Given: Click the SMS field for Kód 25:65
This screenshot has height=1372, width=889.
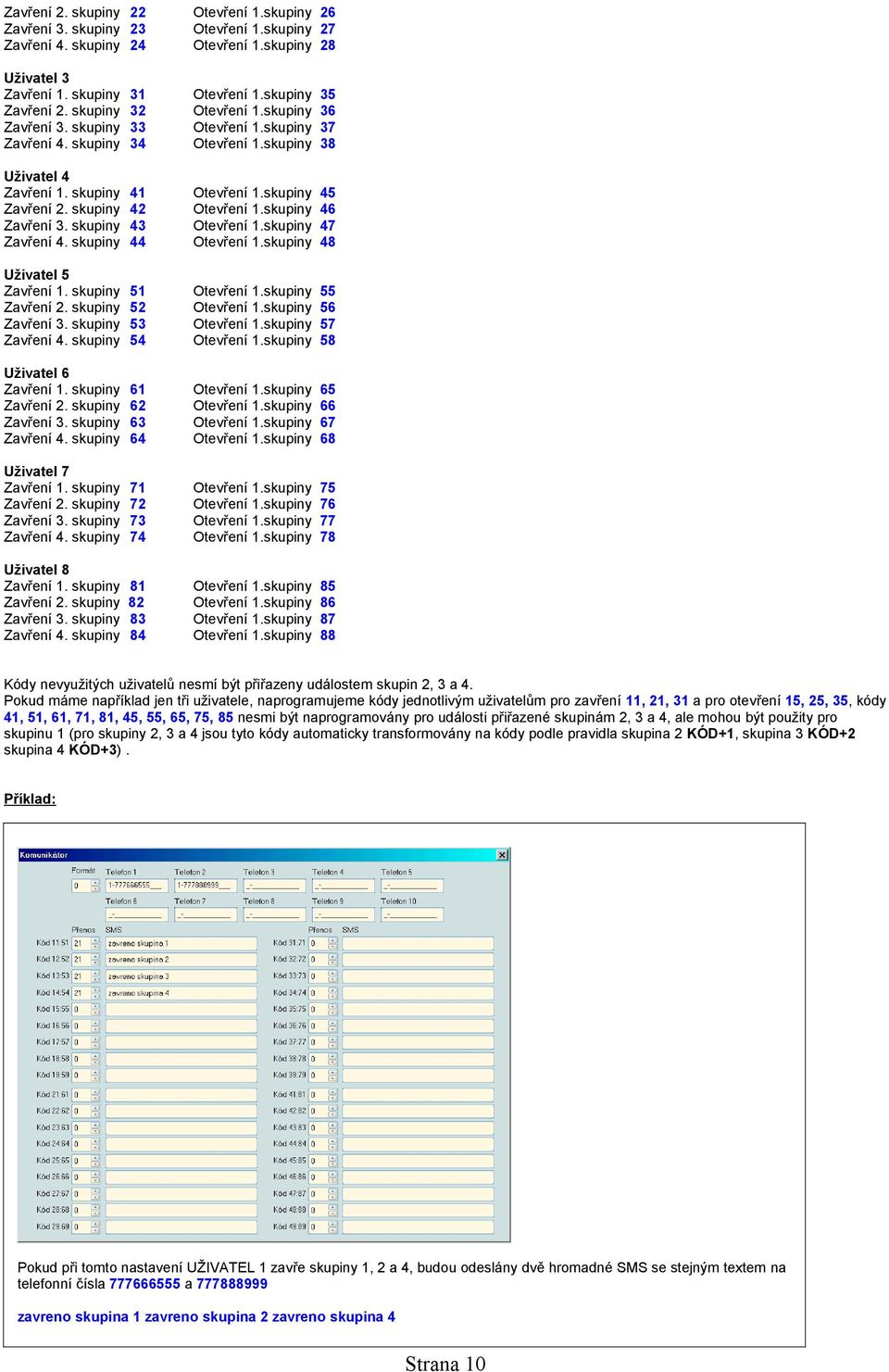Looking at the screenshot, I should coord(182,1161).
